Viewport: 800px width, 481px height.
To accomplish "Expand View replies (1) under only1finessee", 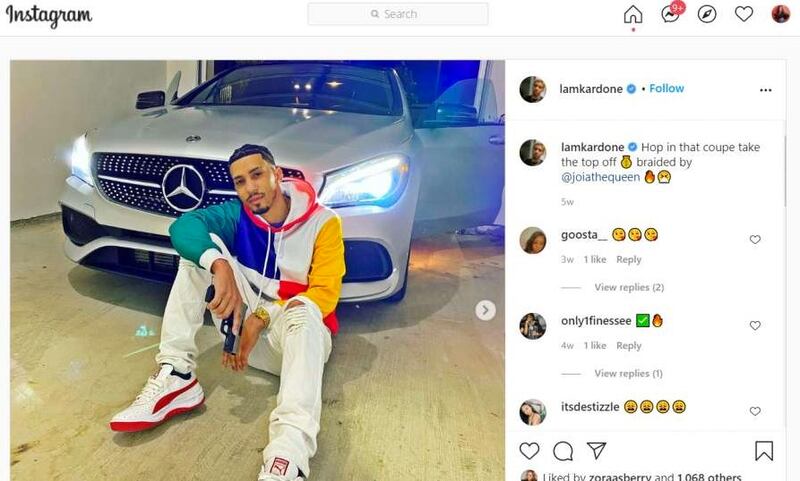I will tap(628, 373).
